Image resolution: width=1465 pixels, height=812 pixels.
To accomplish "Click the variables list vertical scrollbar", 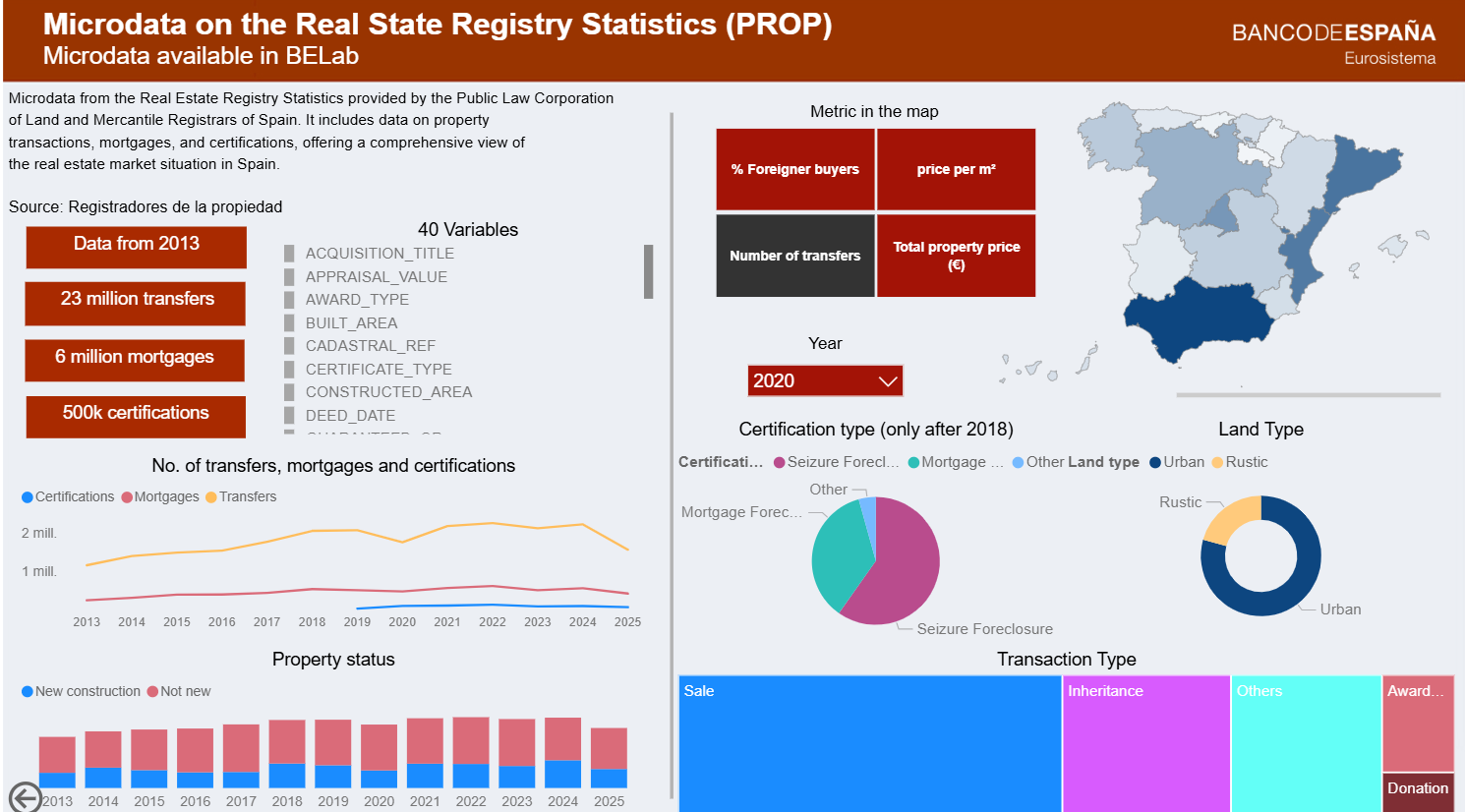I will (648, 271).
